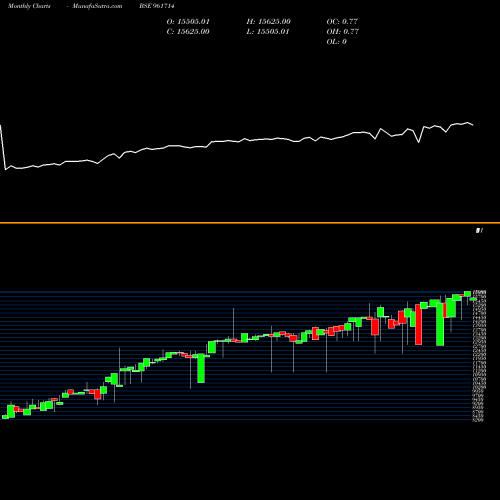Click the last green candle at the chart's right edge
This screenshot has width=500, height=500.
(473, 299)
